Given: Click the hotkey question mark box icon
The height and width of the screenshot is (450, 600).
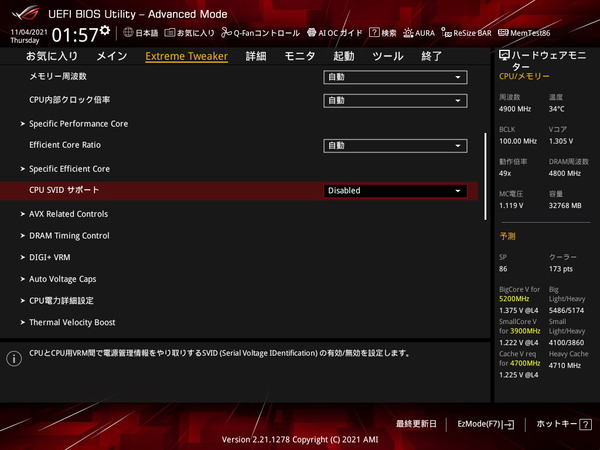Looking at the screenshot, I should point(585,424).
